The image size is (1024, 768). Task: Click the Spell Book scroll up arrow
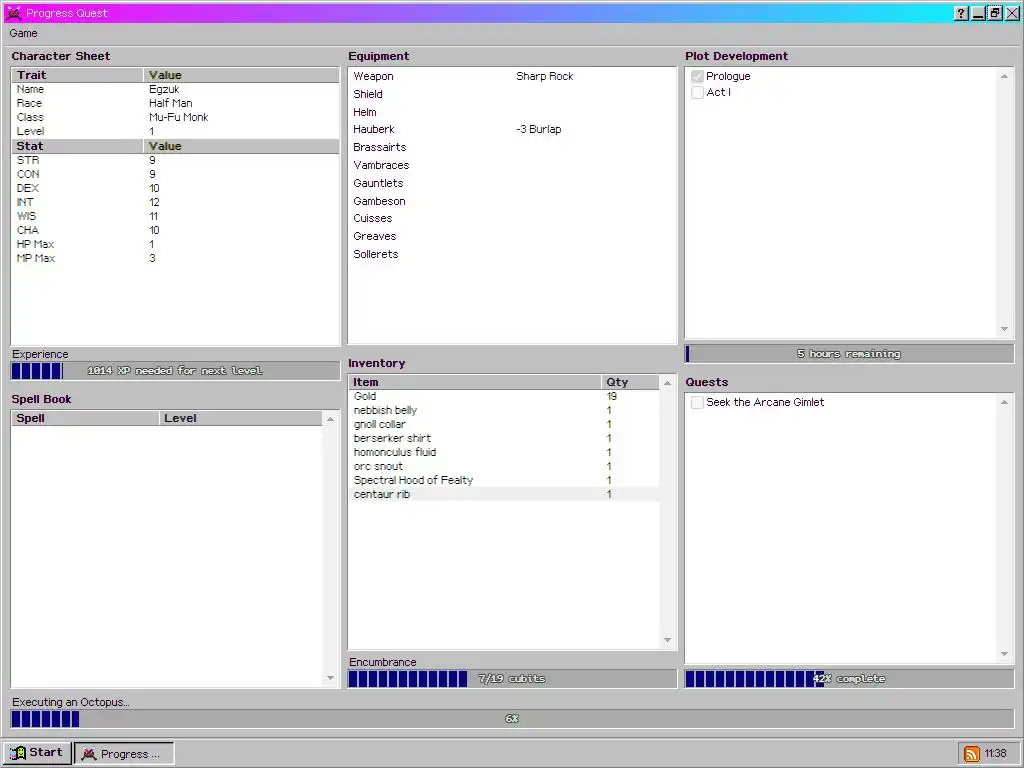[330, 419]
